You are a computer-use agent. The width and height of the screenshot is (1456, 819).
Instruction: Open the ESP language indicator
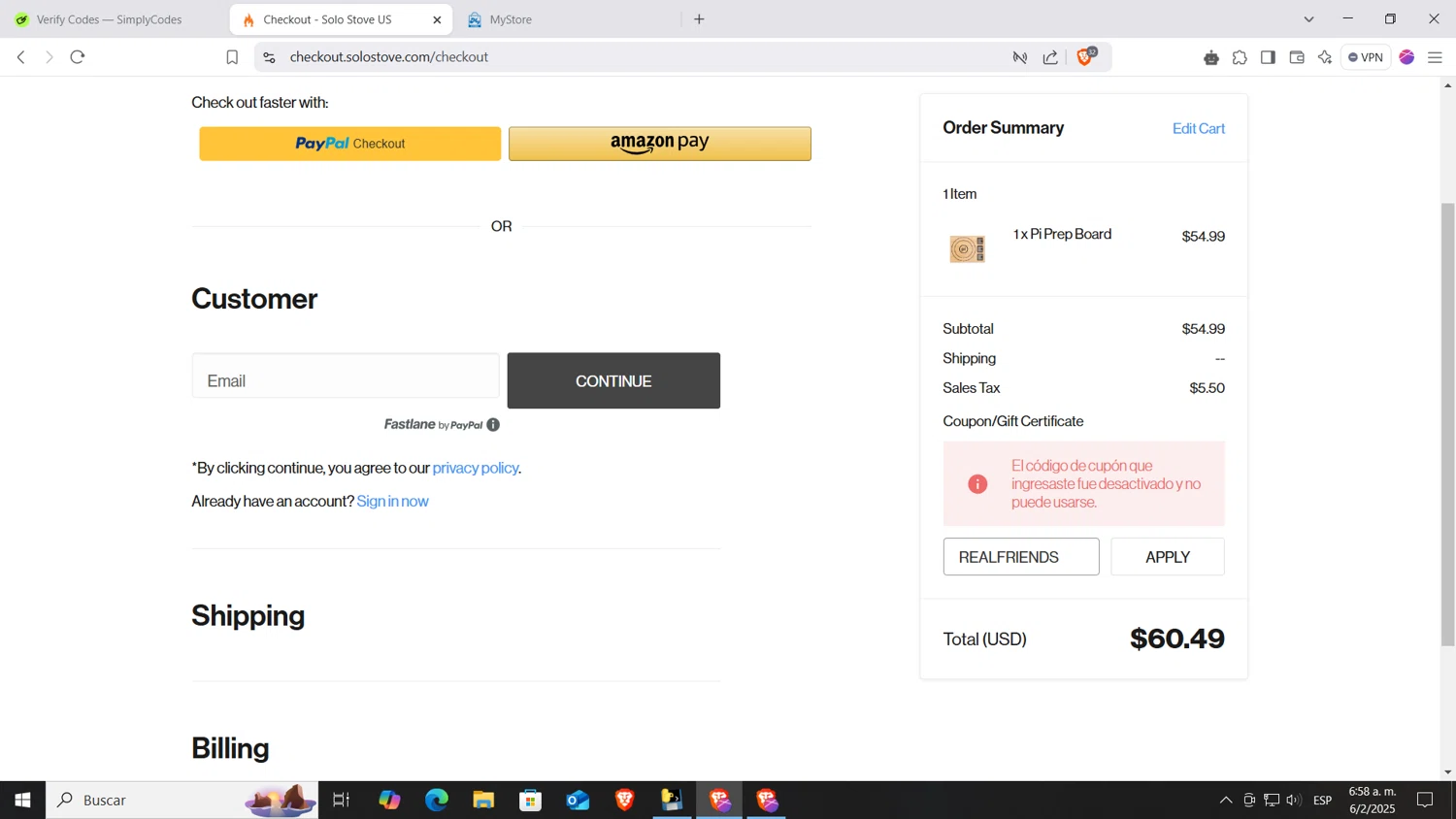(1323, 800)
